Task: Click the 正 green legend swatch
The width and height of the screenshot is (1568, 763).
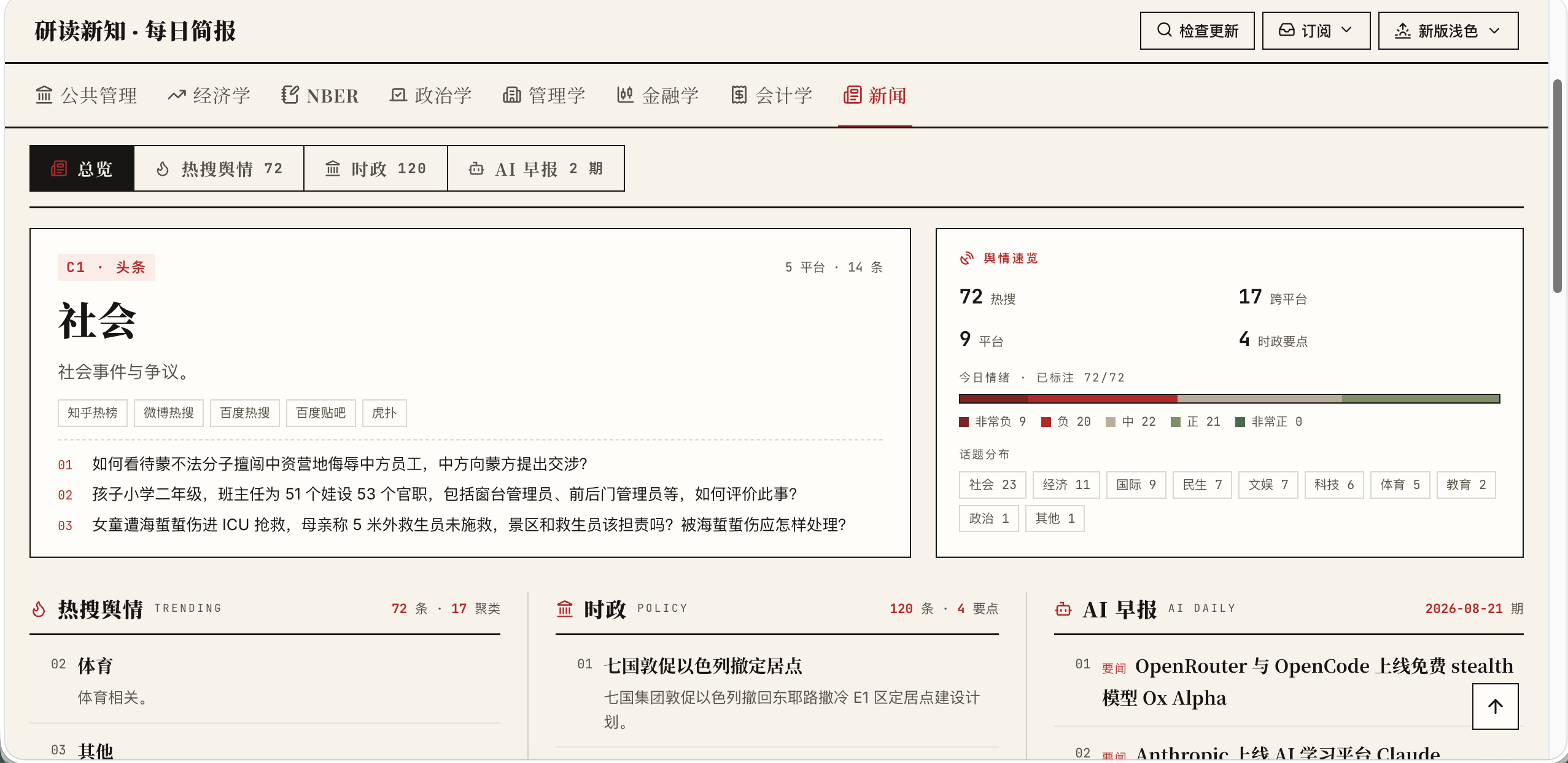Action: point(1176,422)
